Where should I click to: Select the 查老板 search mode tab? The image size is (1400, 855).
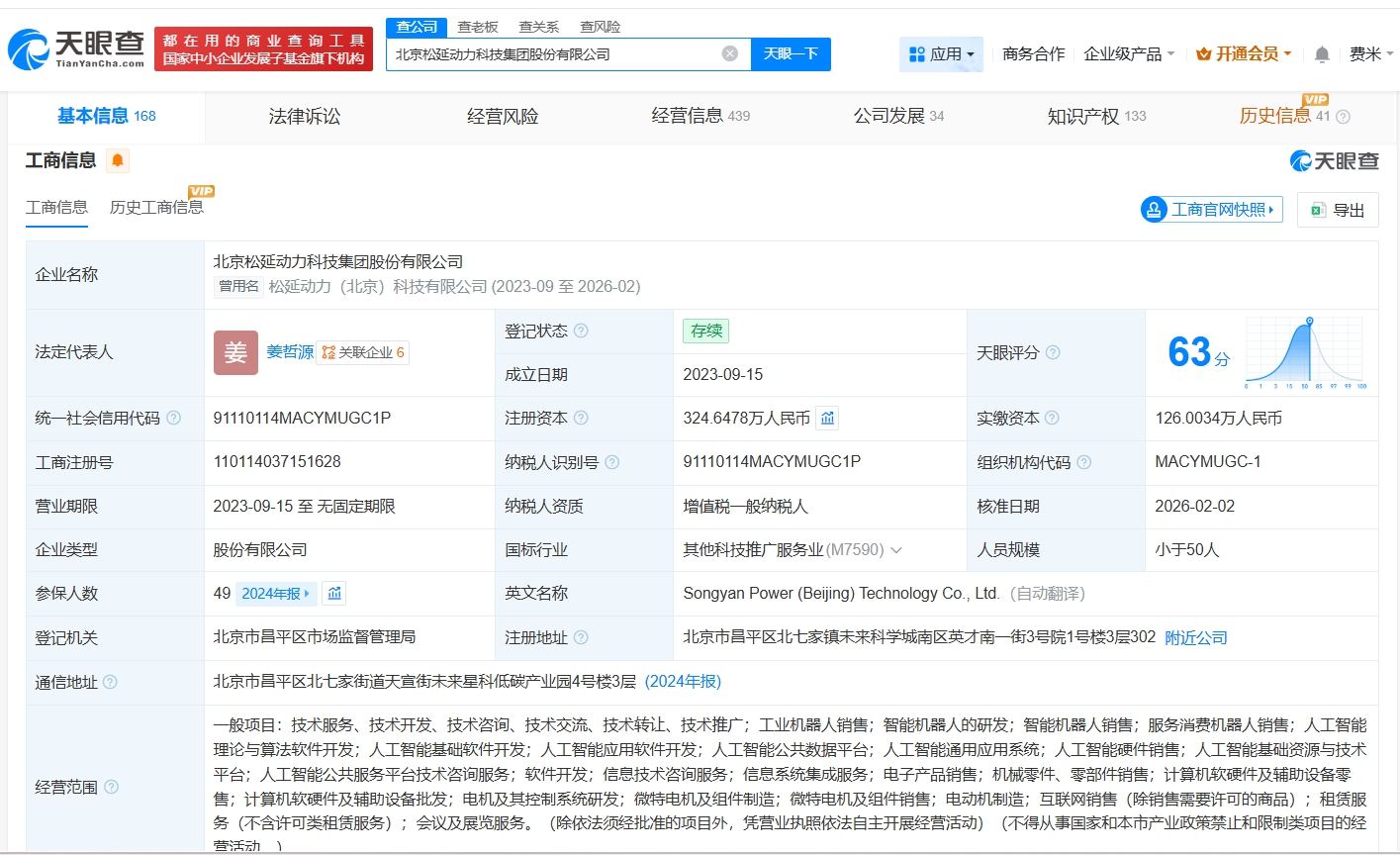pos(477,27)
